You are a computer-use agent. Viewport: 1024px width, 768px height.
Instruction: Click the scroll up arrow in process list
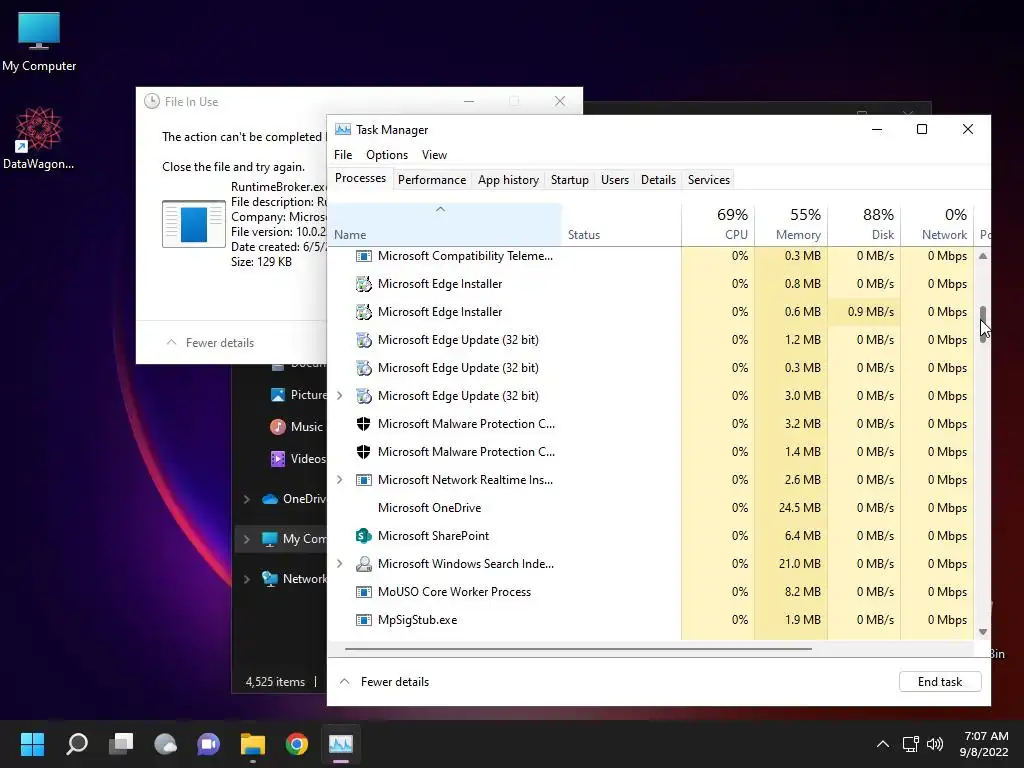983,256
